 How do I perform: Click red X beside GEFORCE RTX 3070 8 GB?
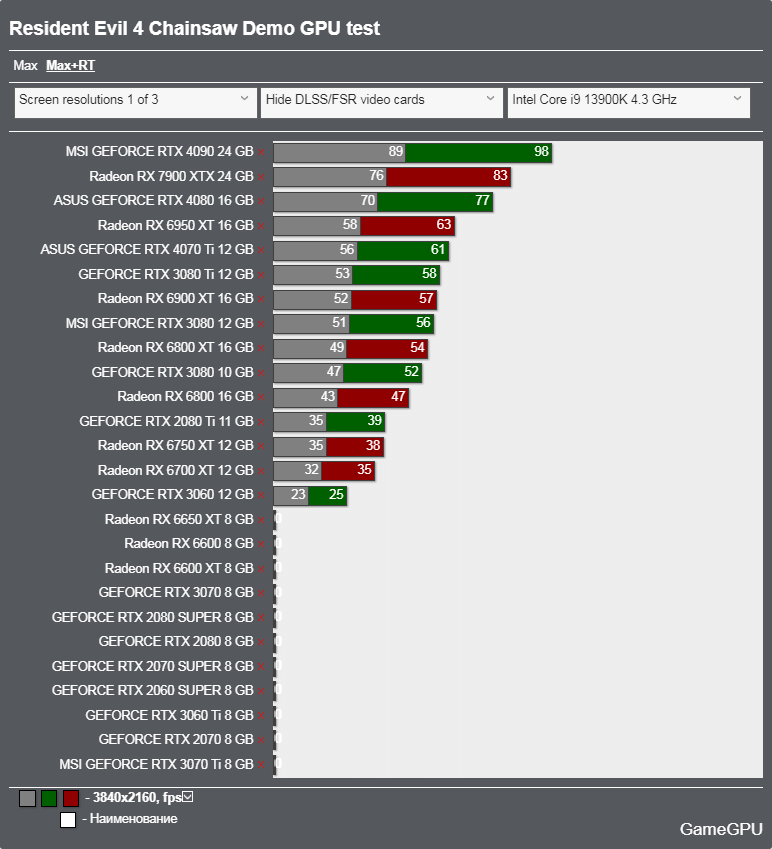261,593
